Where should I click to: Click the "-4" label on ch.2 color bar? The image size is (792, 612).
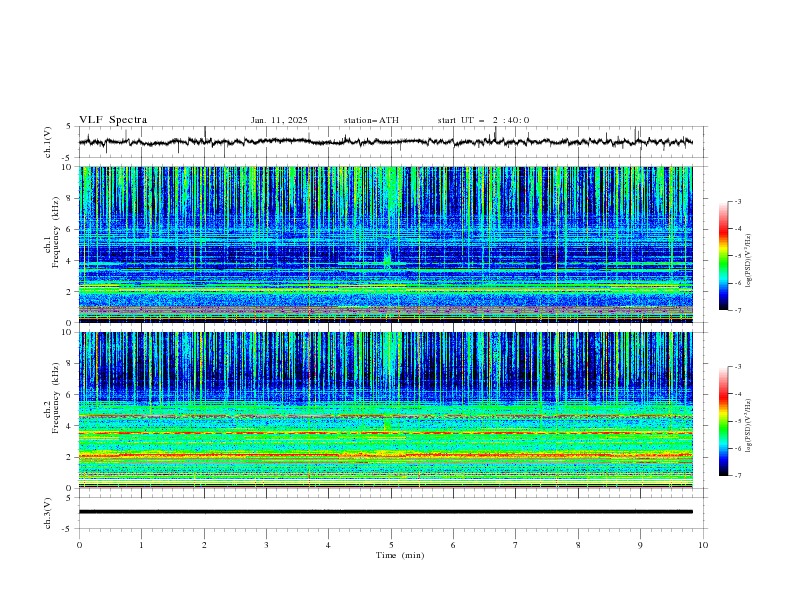point(737,394)
